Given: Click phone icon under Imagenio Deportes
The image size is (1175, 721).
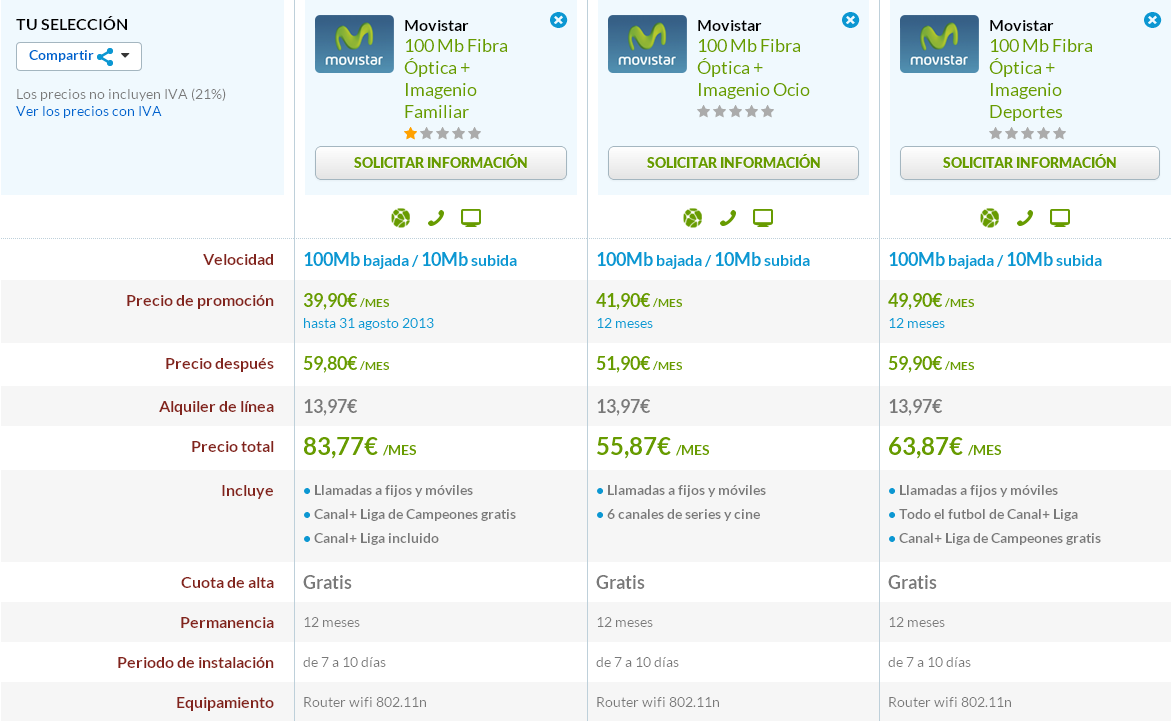Looking at the screenshot, I should point(1024,218).
